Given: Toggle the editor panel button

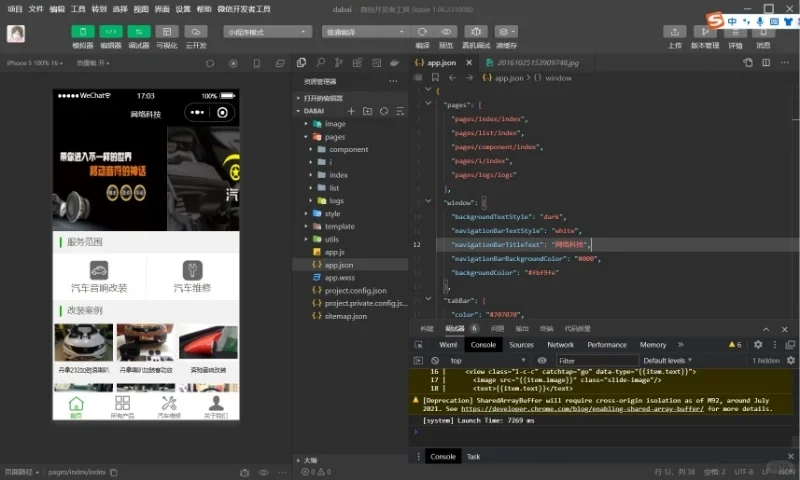Looking at the screenshot, I should tap(111, 32).
